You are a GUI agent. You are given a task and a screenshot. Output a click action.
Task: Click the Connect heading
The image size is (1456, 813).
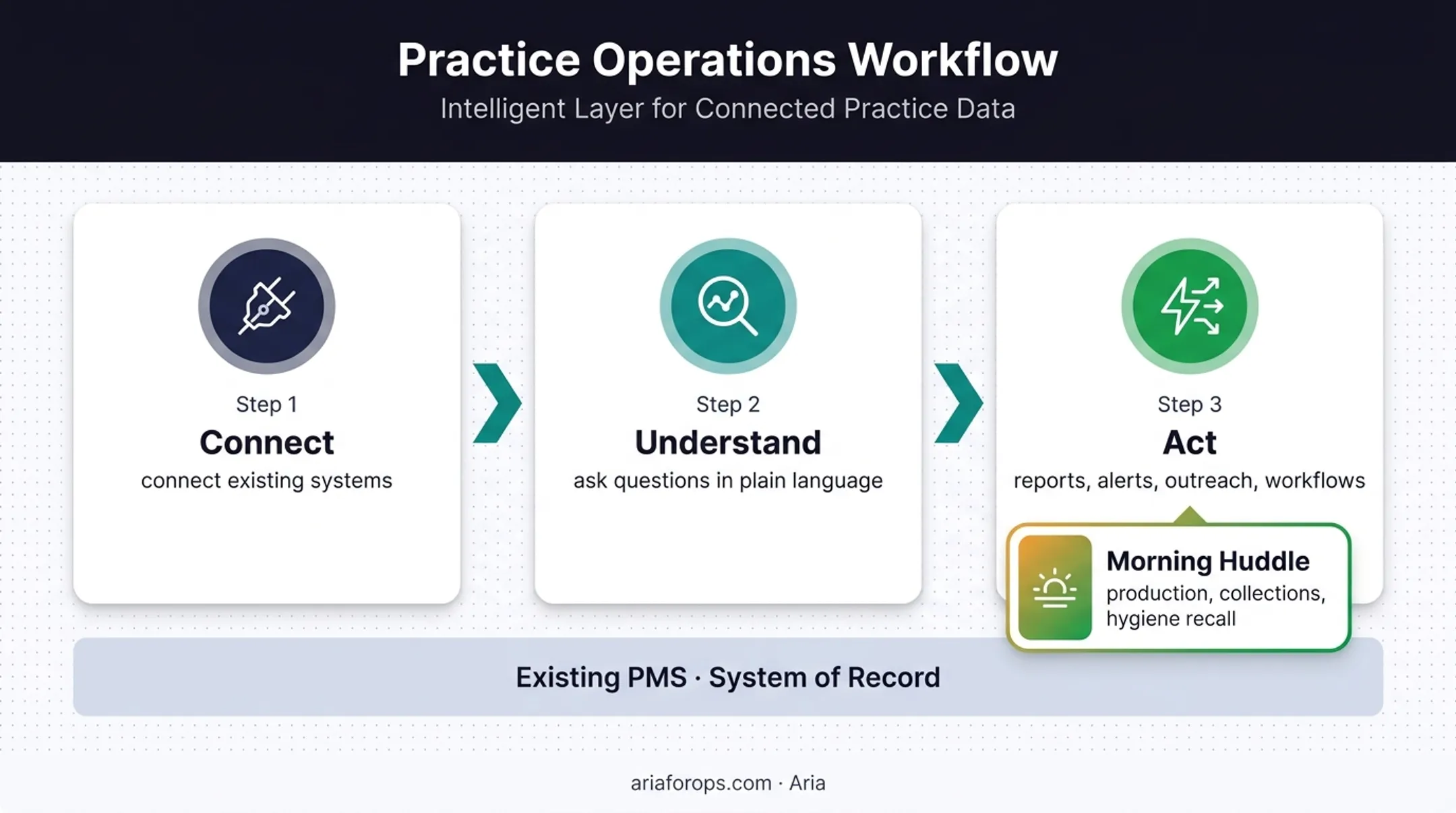(x=266, y=442)
